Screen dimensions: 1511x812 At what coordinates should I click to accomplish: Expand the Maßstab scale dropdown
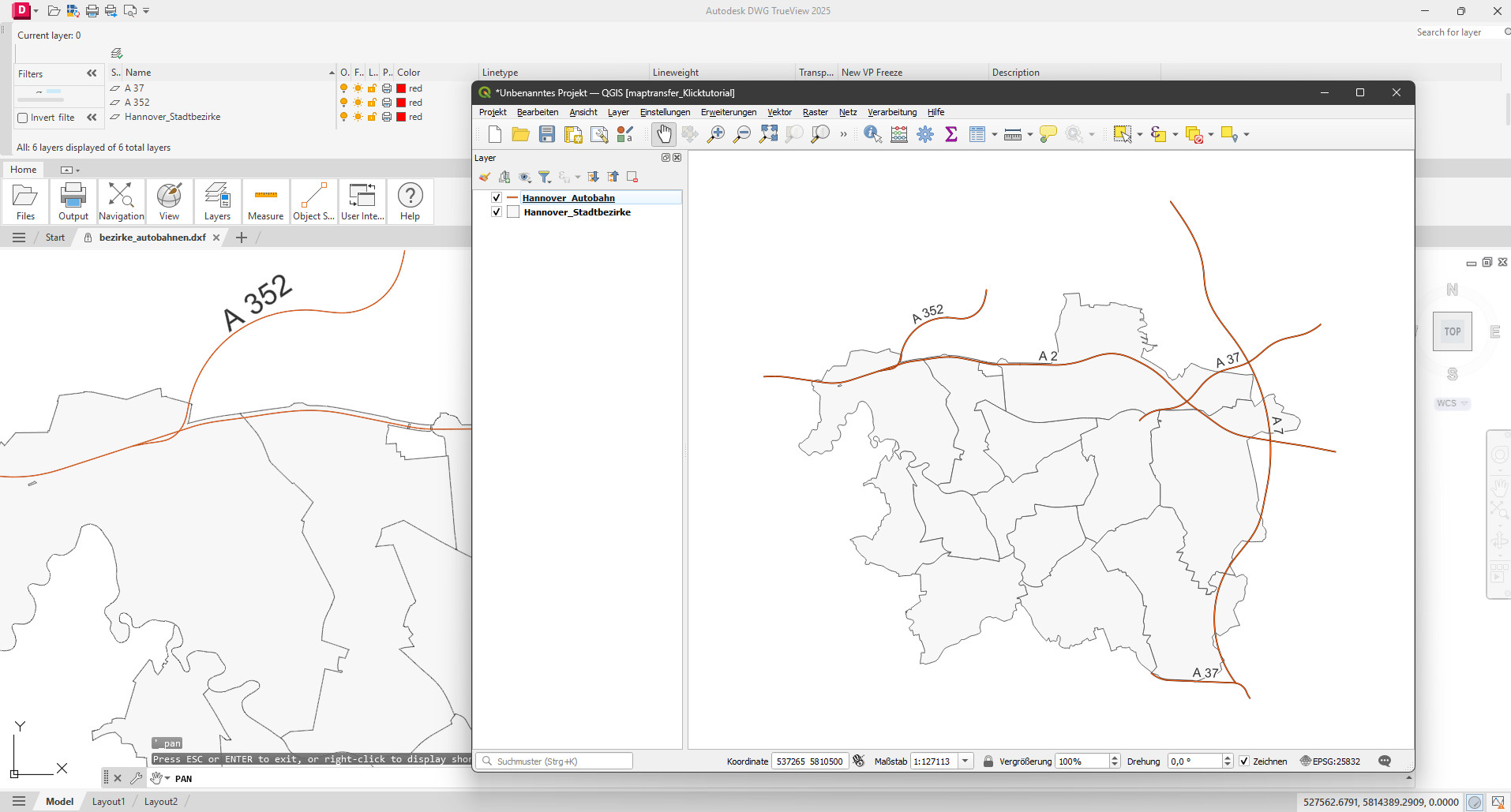coord(965,761)
